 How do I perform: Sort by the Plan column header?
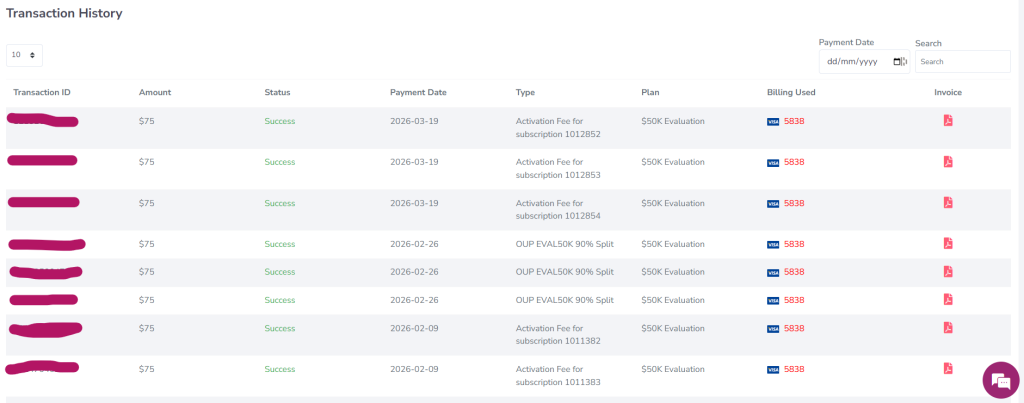coord(650,92)
